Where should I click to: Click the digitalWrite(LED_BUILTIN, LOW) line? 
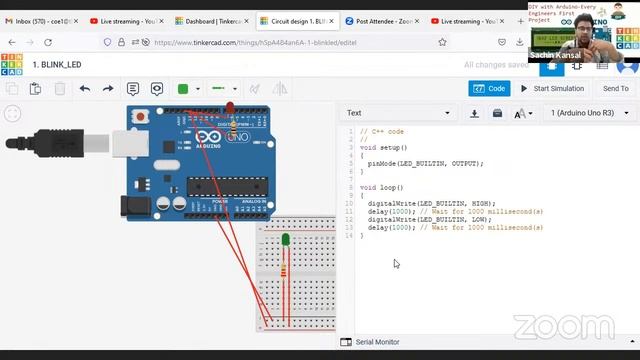429,220
